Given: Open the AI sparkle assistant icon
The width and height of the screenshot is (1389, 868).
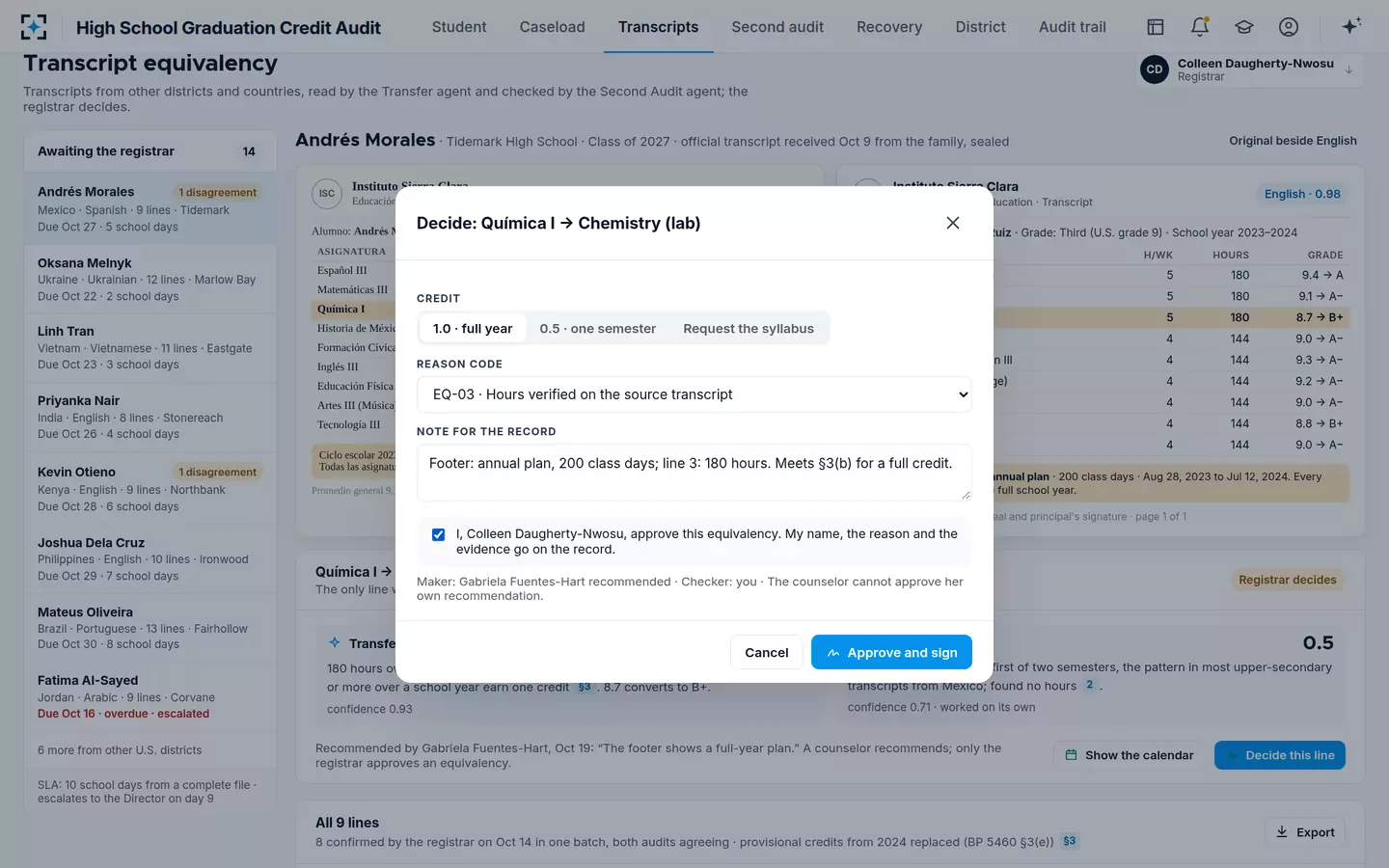Looking at the screenshot, I should coord(1351,26).
